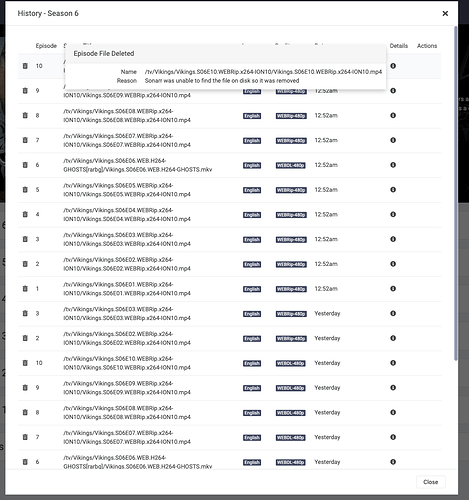Click the trash icon for episode 7 from Yesterday

click(25, 437)
